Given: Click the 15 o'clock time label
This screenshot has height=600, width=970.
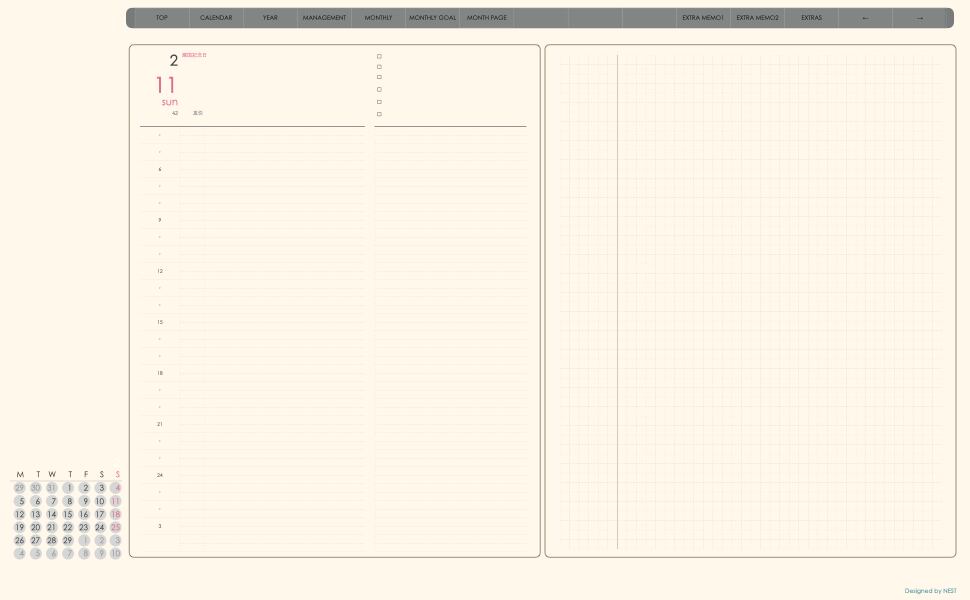Looking at the screenshot, I should (160, 322).
